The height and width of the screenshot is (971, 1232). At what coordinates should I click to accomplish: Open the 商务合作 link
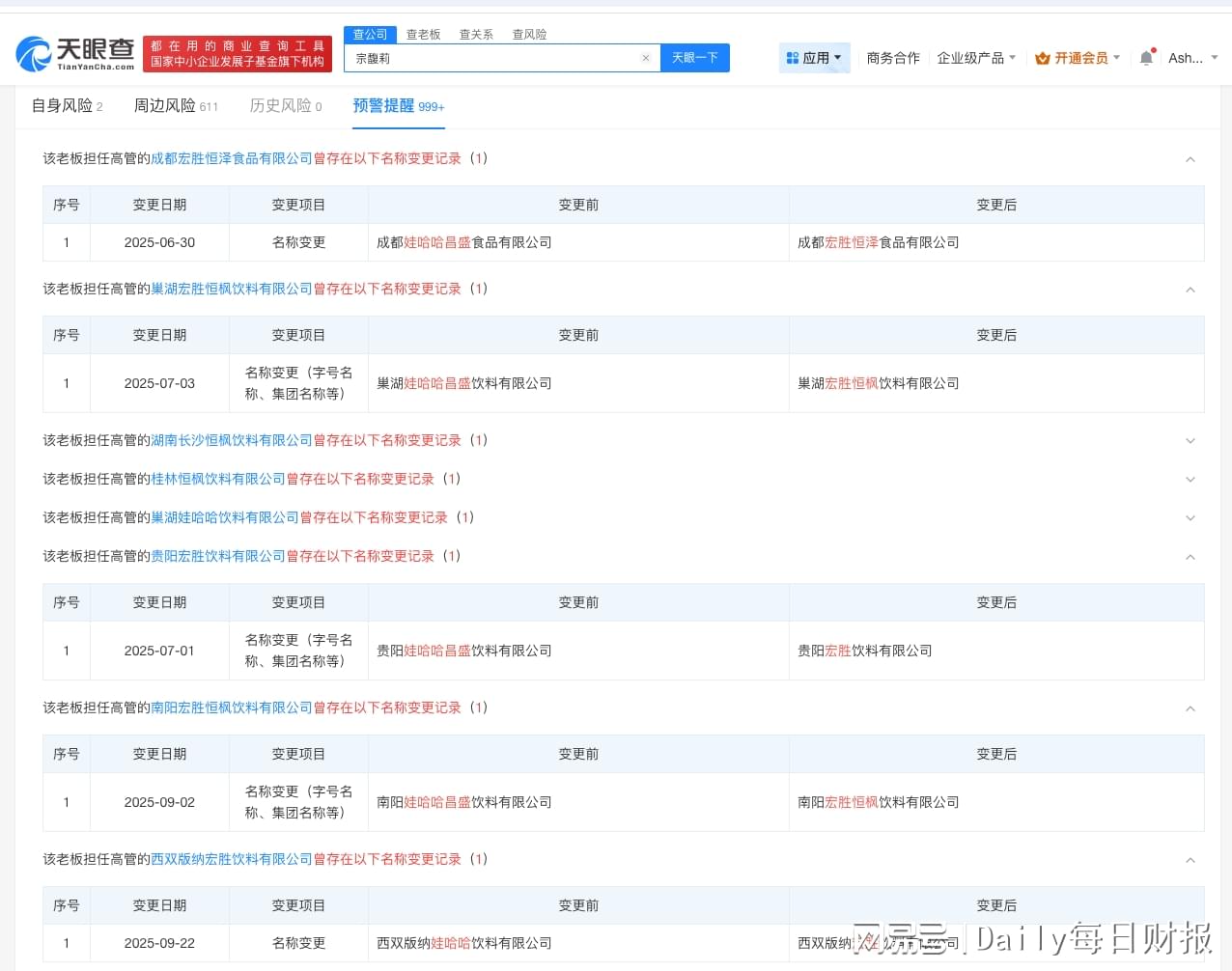coord(893,58)
